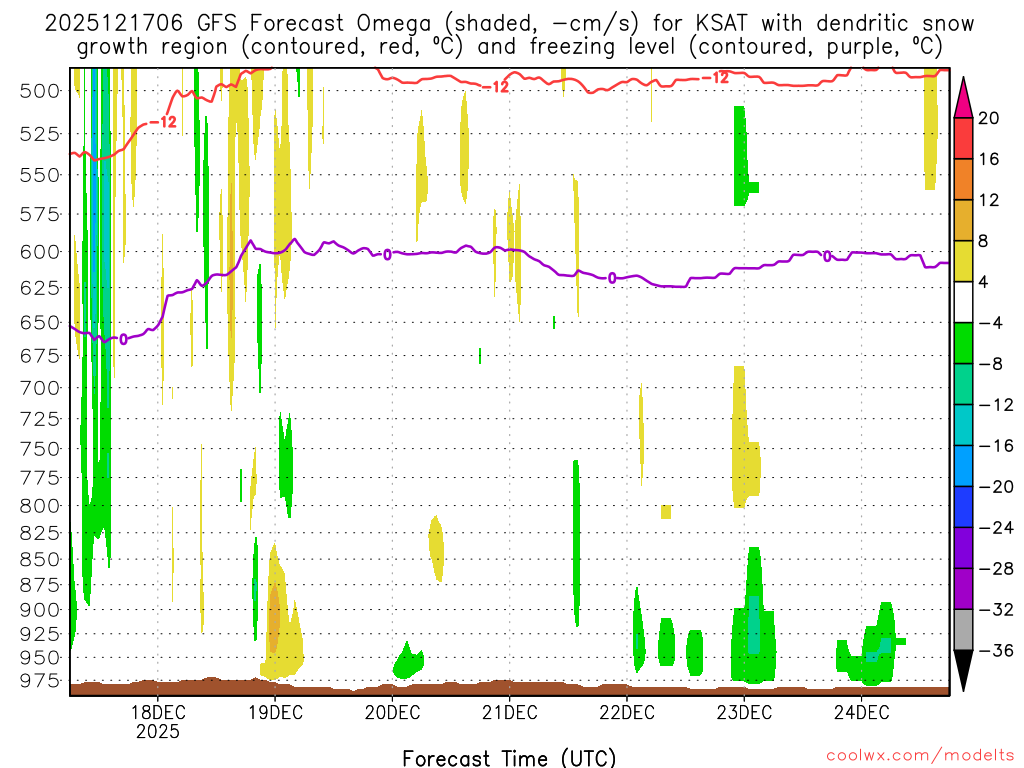Click the 975 pressure level label

pos(40,680)
